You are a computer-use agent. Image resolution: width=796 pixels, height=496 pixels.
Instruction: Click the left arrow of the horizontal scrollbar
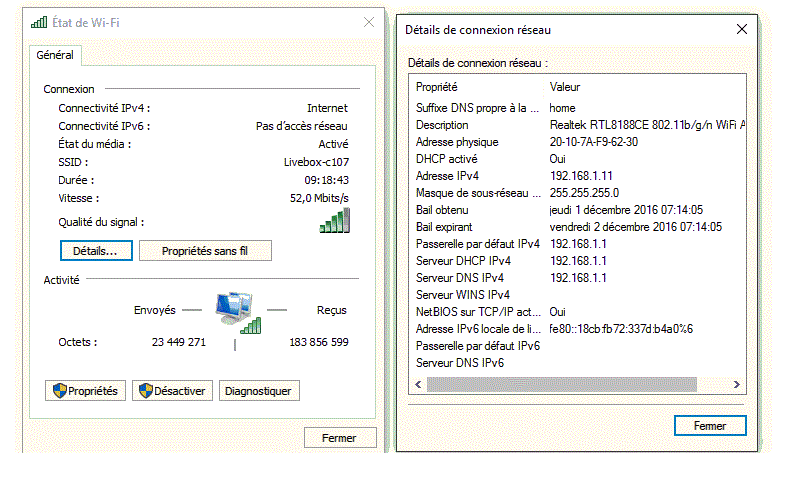click(x=418, y=384)
